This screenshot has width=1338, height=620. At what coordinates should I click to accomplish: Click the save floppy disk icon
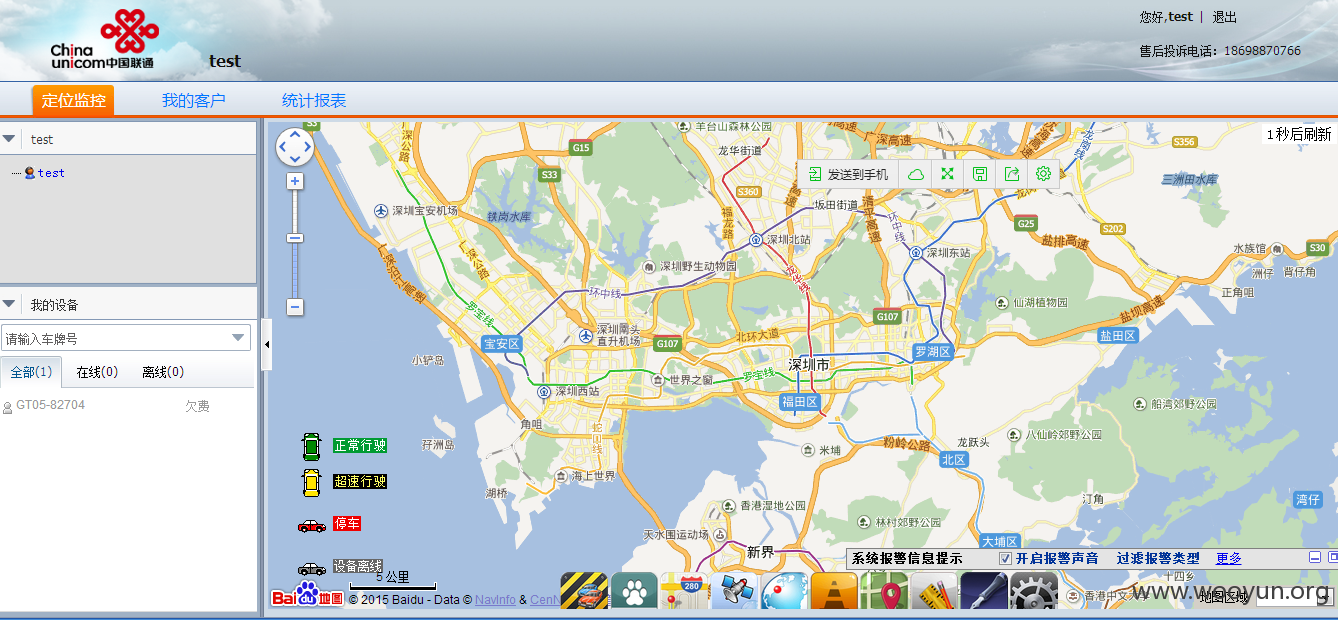[x=979, y=174]
